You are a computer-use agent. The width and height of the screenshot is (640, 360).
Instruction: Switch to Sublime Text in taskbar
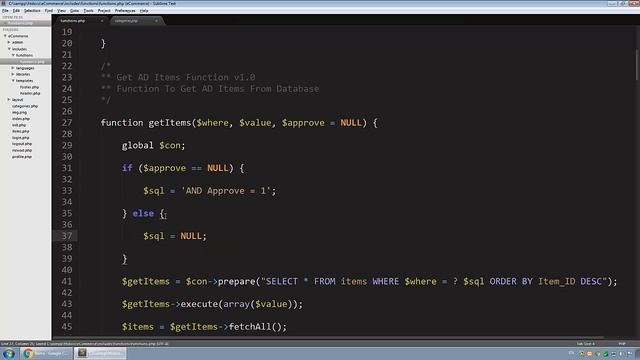click(100, 353)
